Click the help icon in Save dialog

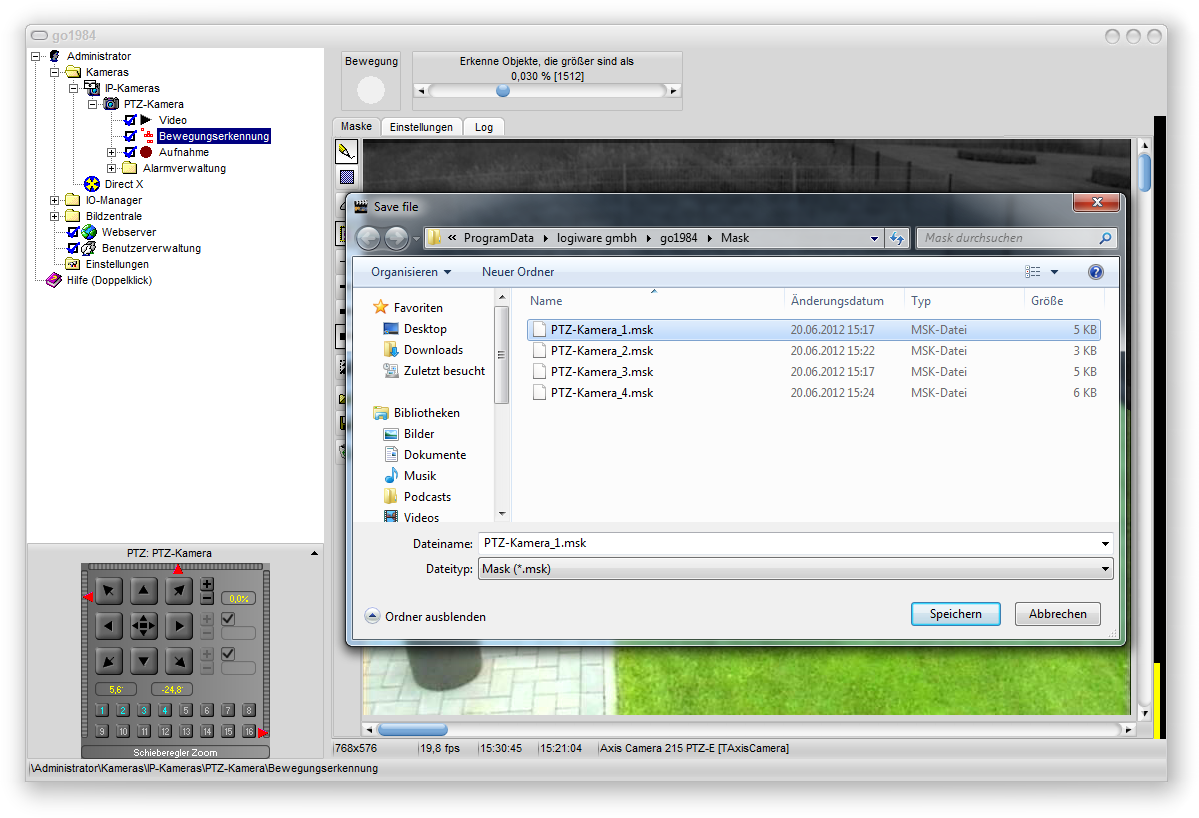1095,272
